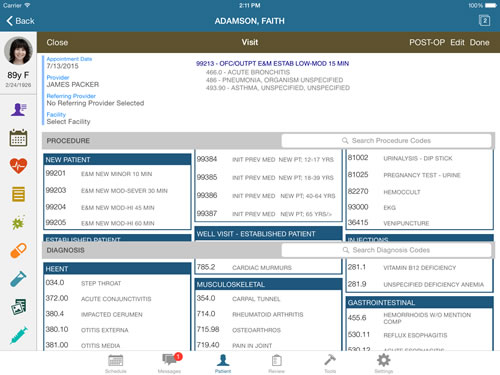Image resolution: width=500 pixels, height=375 pixels.
Task: Open the calendar appointments sidebar icon
Action: (18, 138)
